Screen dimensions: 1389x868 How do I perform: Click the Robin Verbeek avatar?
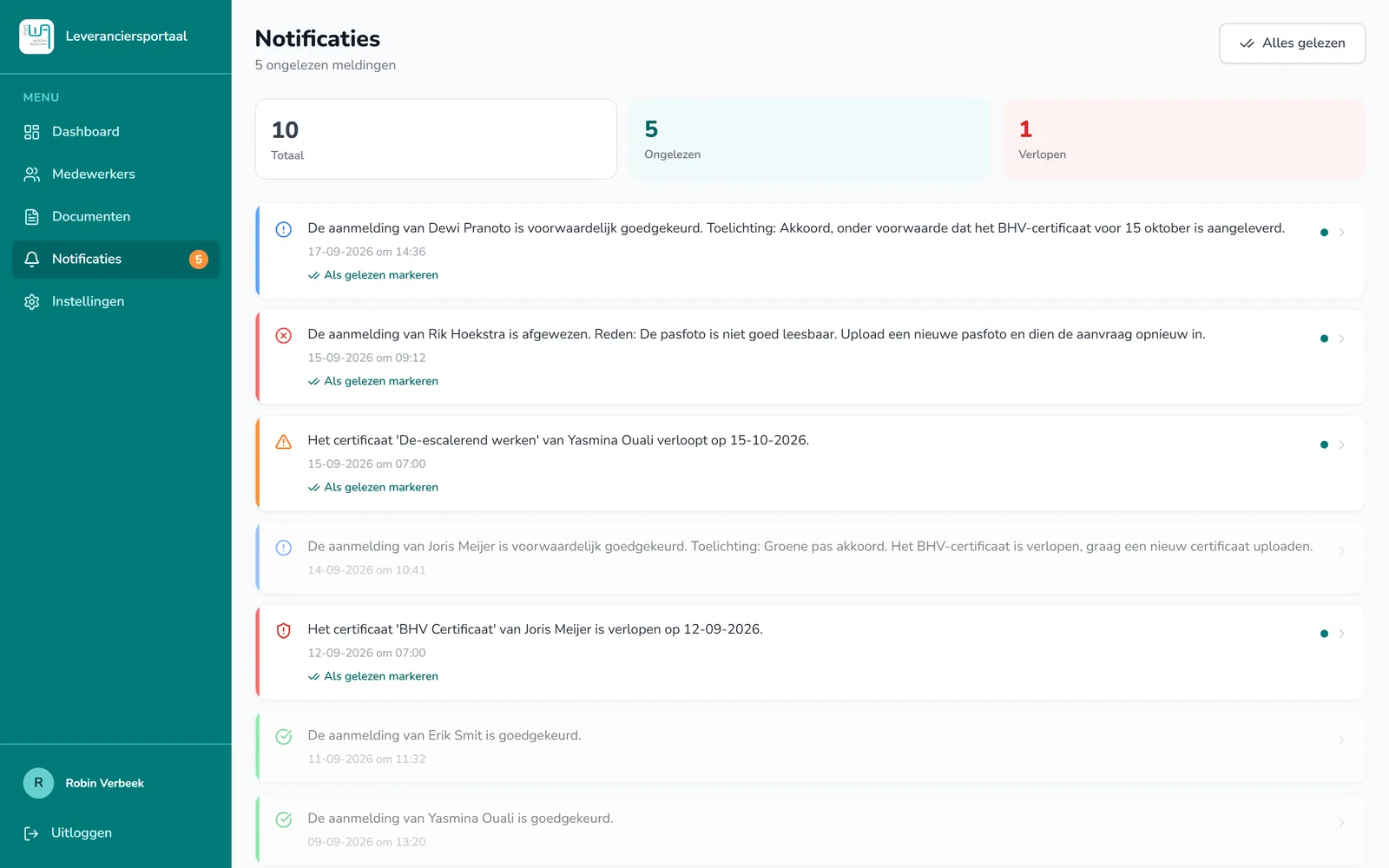(38, 783)
